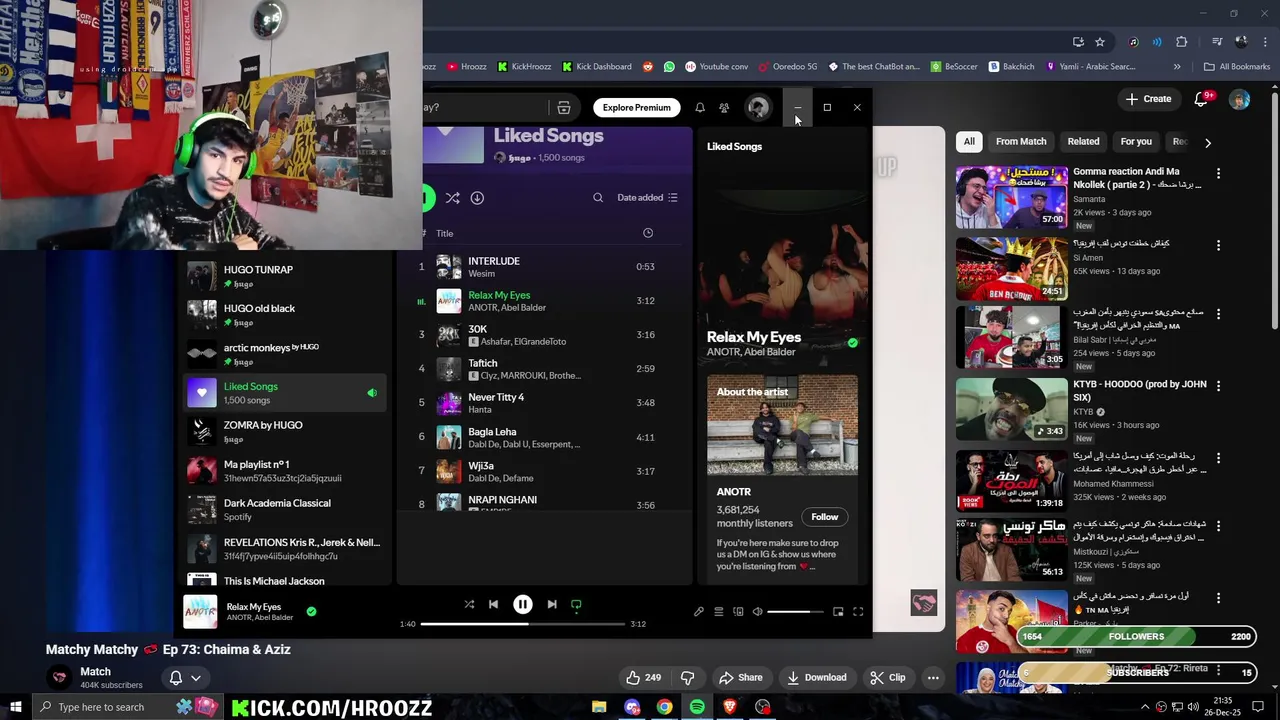Open channel notification preference dropdown
Screen dimensions: 1280x720
[185, 678]
